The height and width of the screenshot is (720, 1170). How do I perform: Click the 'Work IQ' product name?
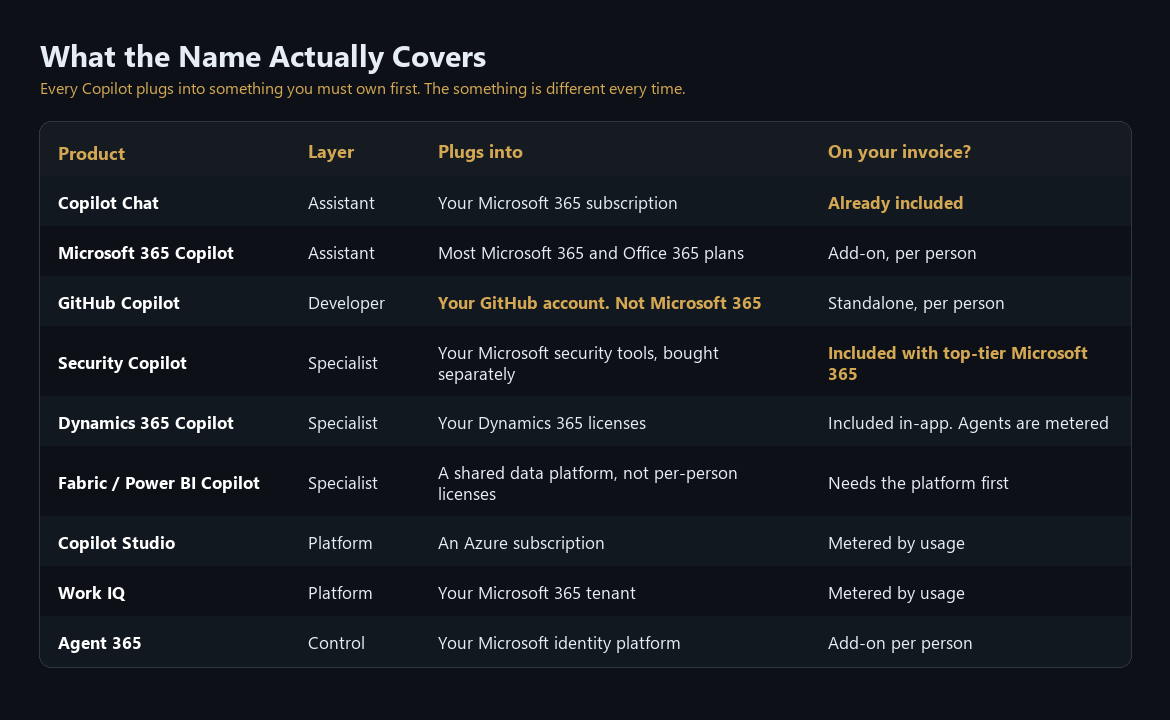pos(92,593)
